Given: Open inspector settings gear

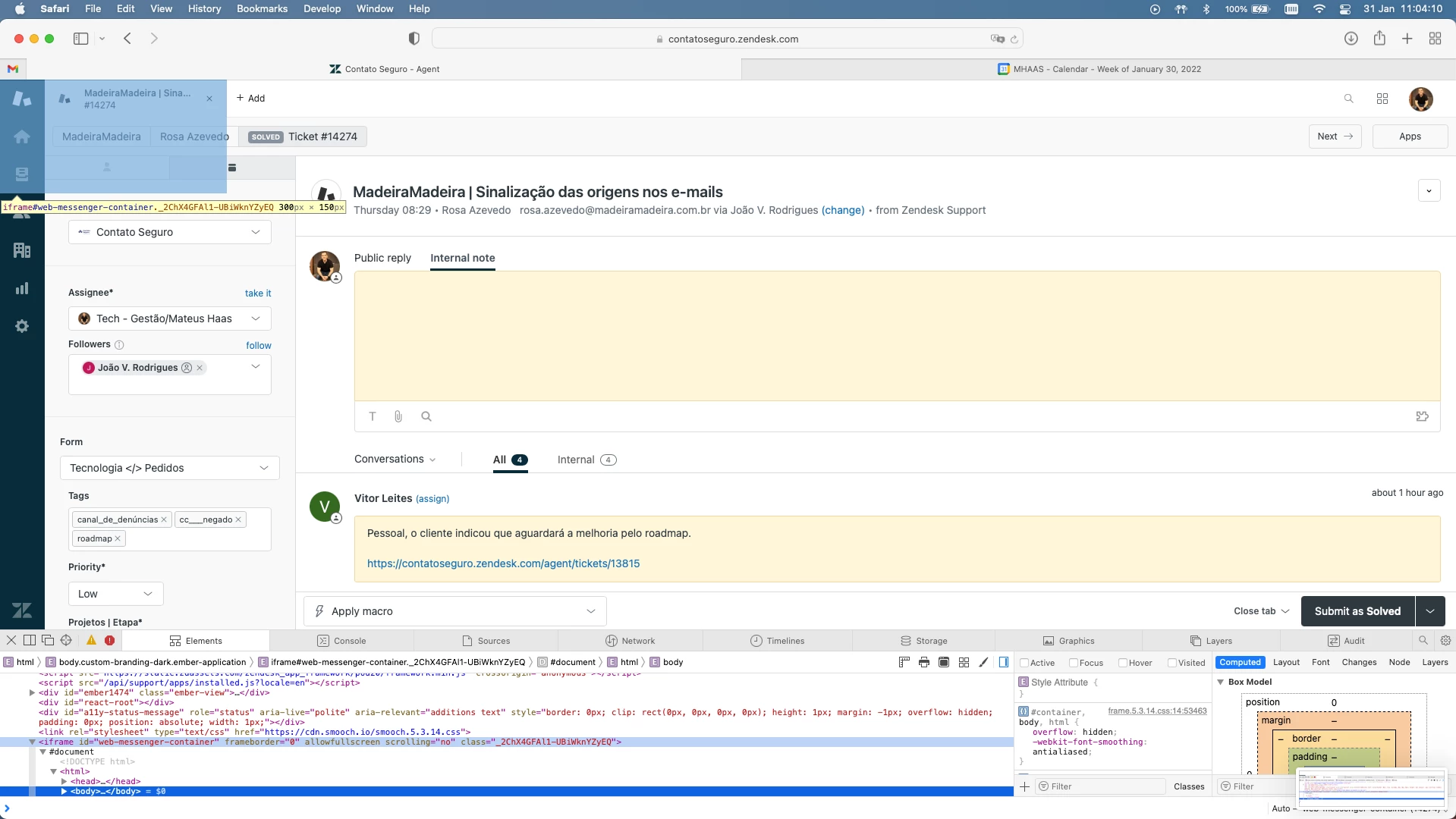Looking at the screenshot, I should tap(1445, 640).
